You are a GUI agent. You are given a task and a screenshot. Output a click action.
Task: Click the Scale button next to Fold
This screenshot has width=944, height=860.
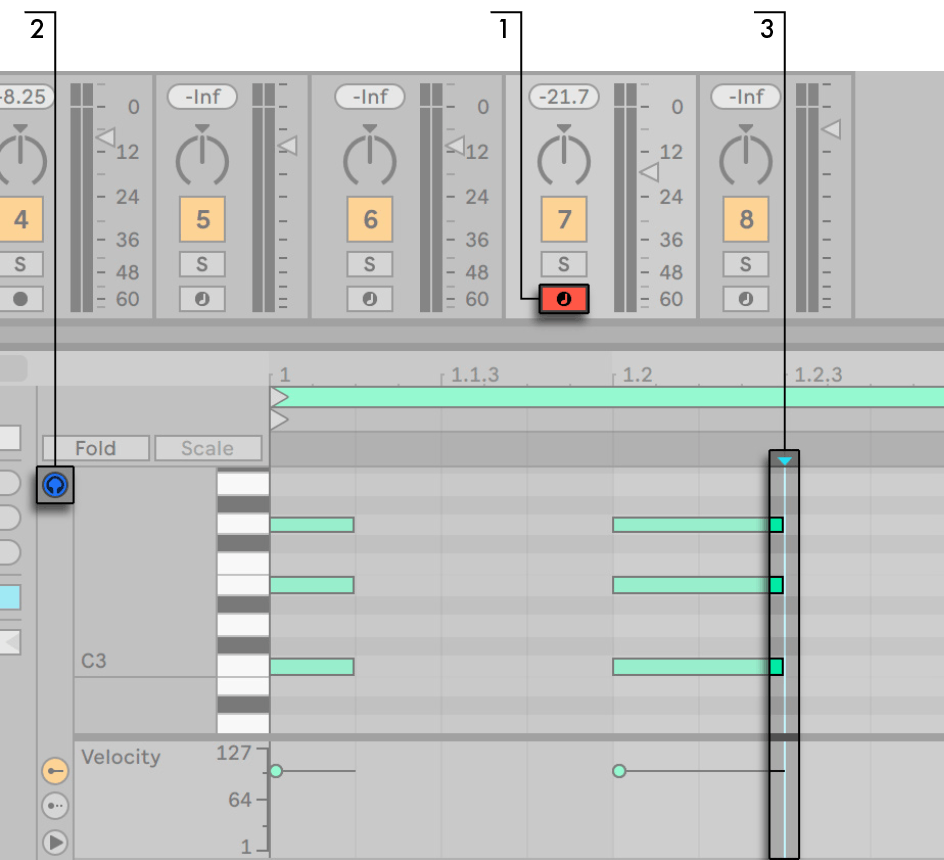tap(208, 448)
